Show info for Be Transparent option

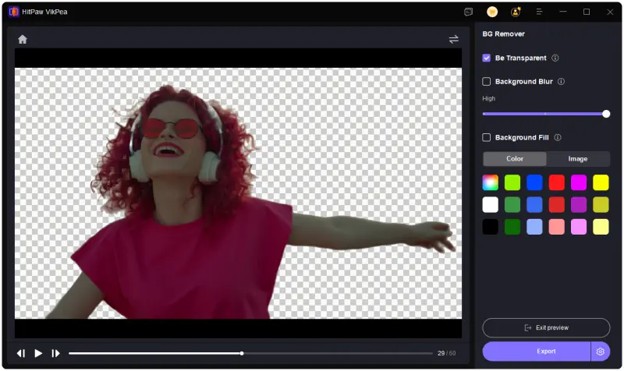tap(555, 58)
